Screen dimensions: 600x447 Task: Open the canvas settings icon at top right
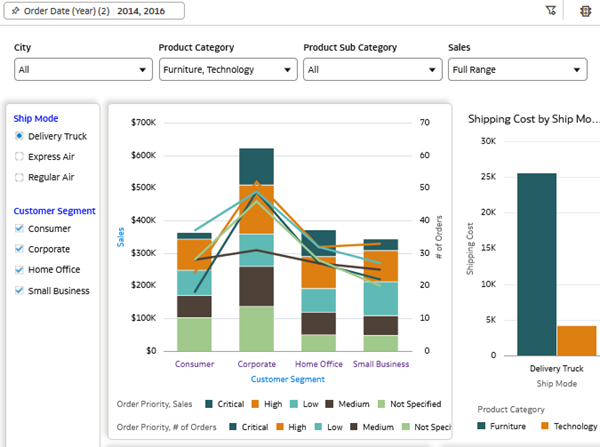coord(584,11)
